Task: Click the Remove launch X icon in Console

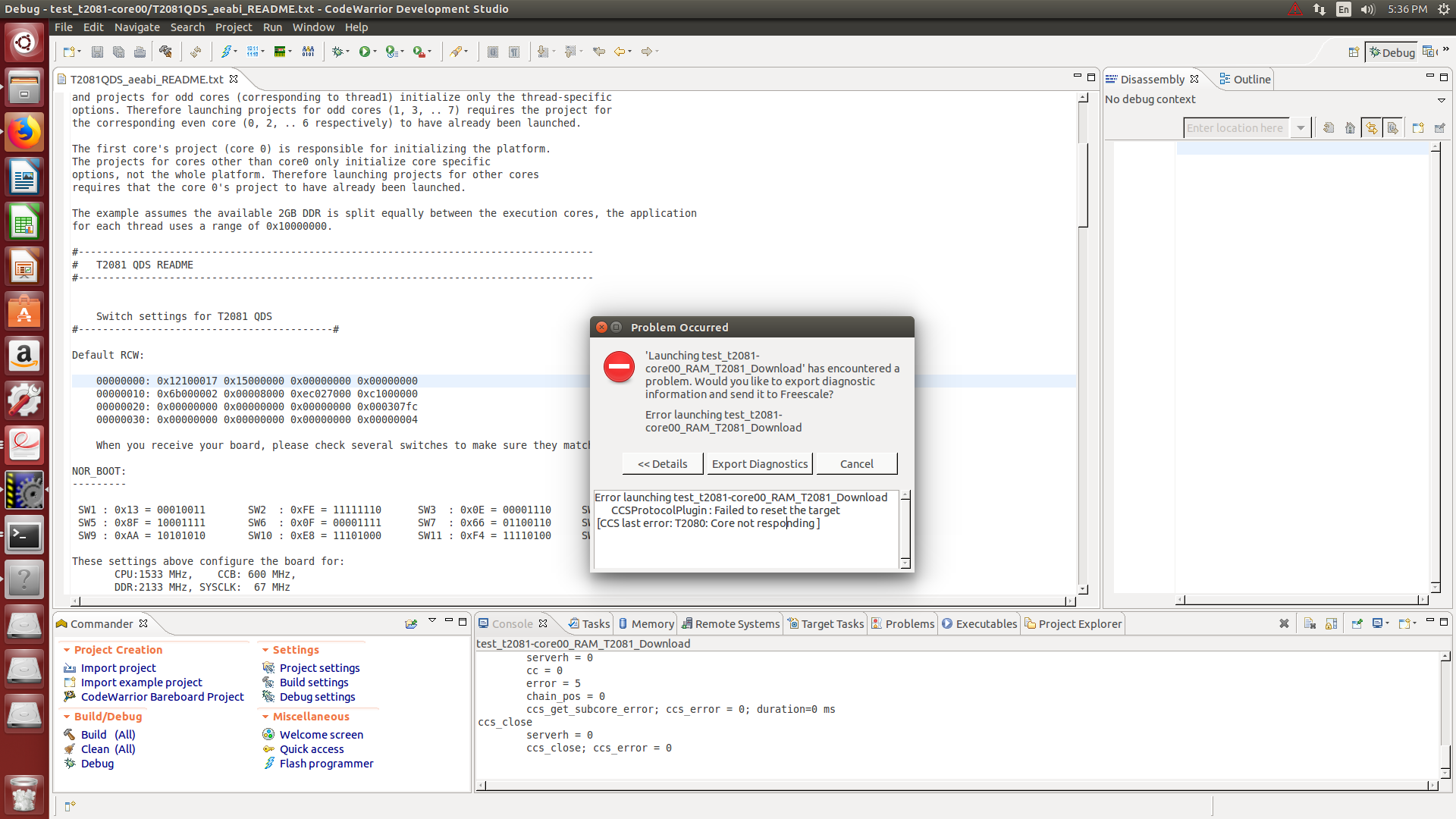Action: pos(1284,623)
